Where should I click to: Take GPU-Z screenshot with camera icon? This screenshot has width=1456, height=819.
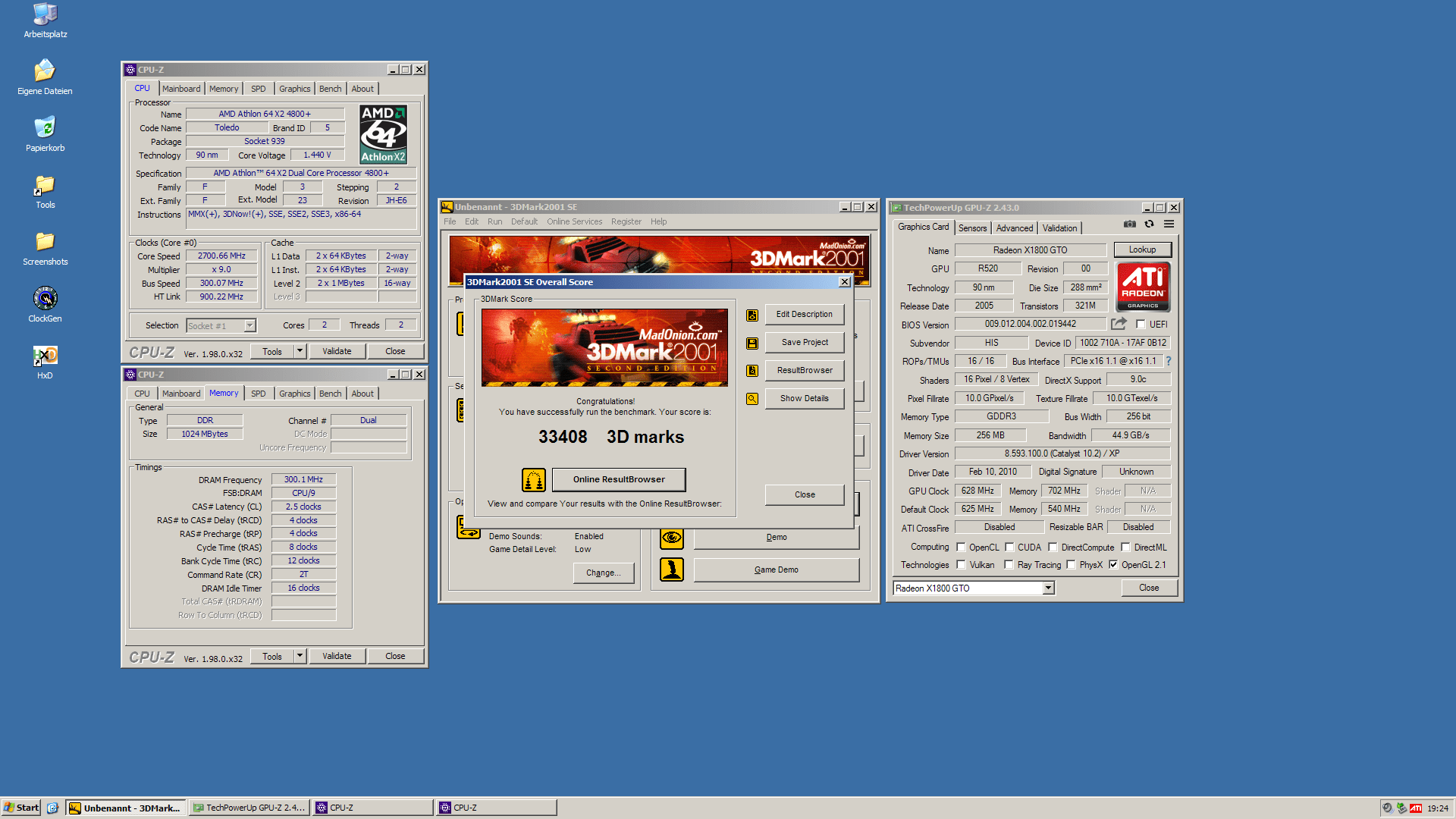[x=1130, y=224]
